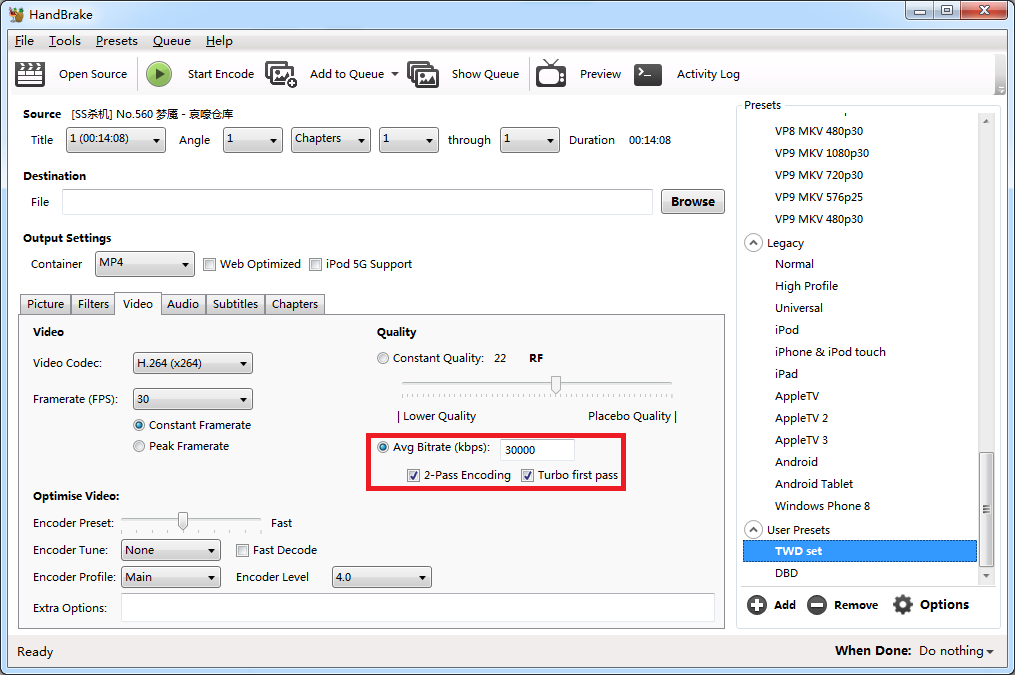Click the HandBrake app icon in title bar
The width and height of the screenshot is (1015, 675).
pos(16,14)
